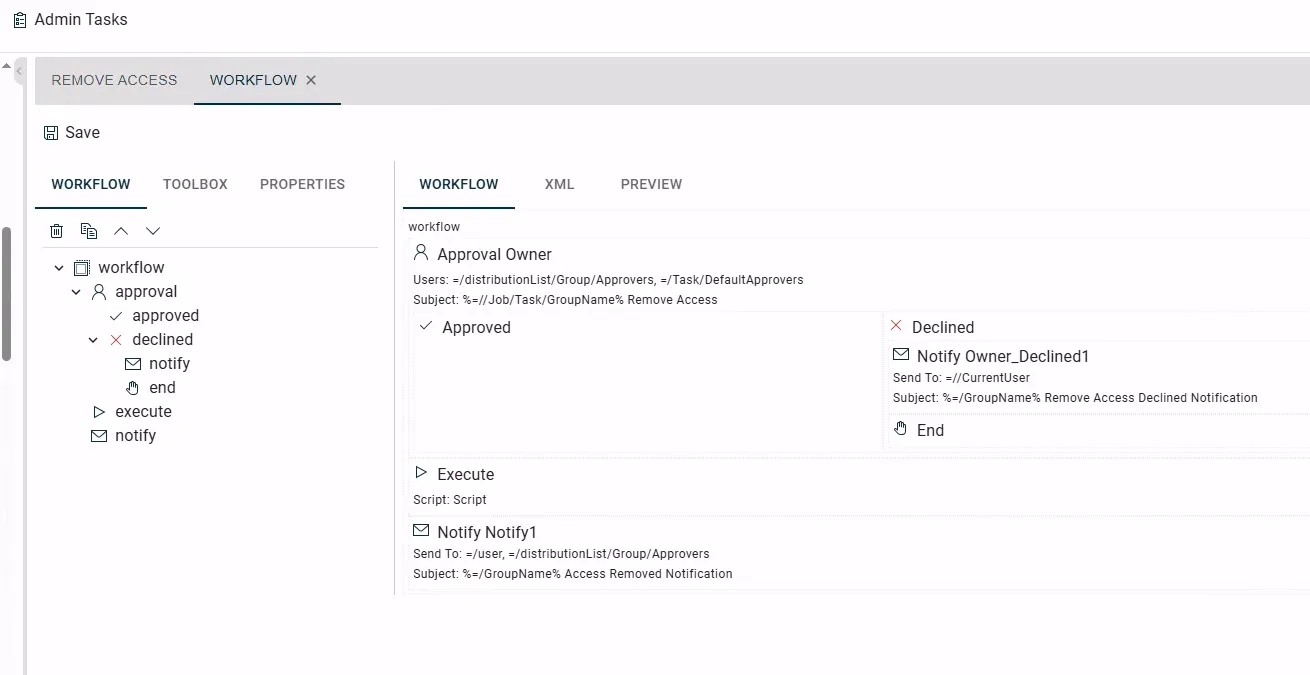This screenshot has height=675, width=1310.
Task: Click the left sidebar collapse arrow
Action: point(19,72)
